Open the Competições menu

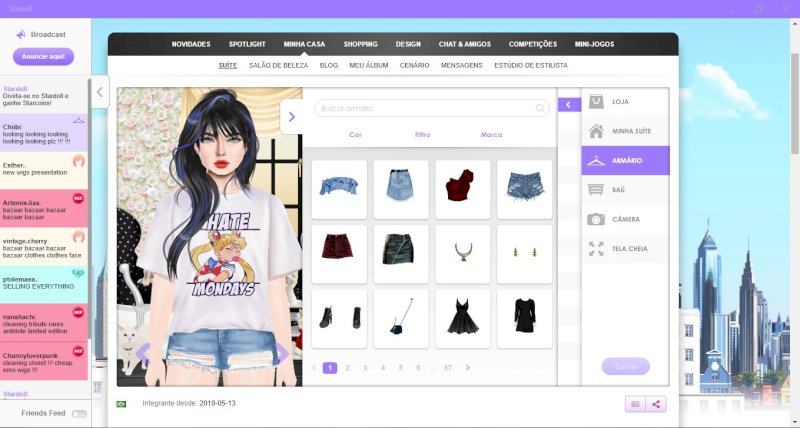pyautogui.click(x=533, y=44)
